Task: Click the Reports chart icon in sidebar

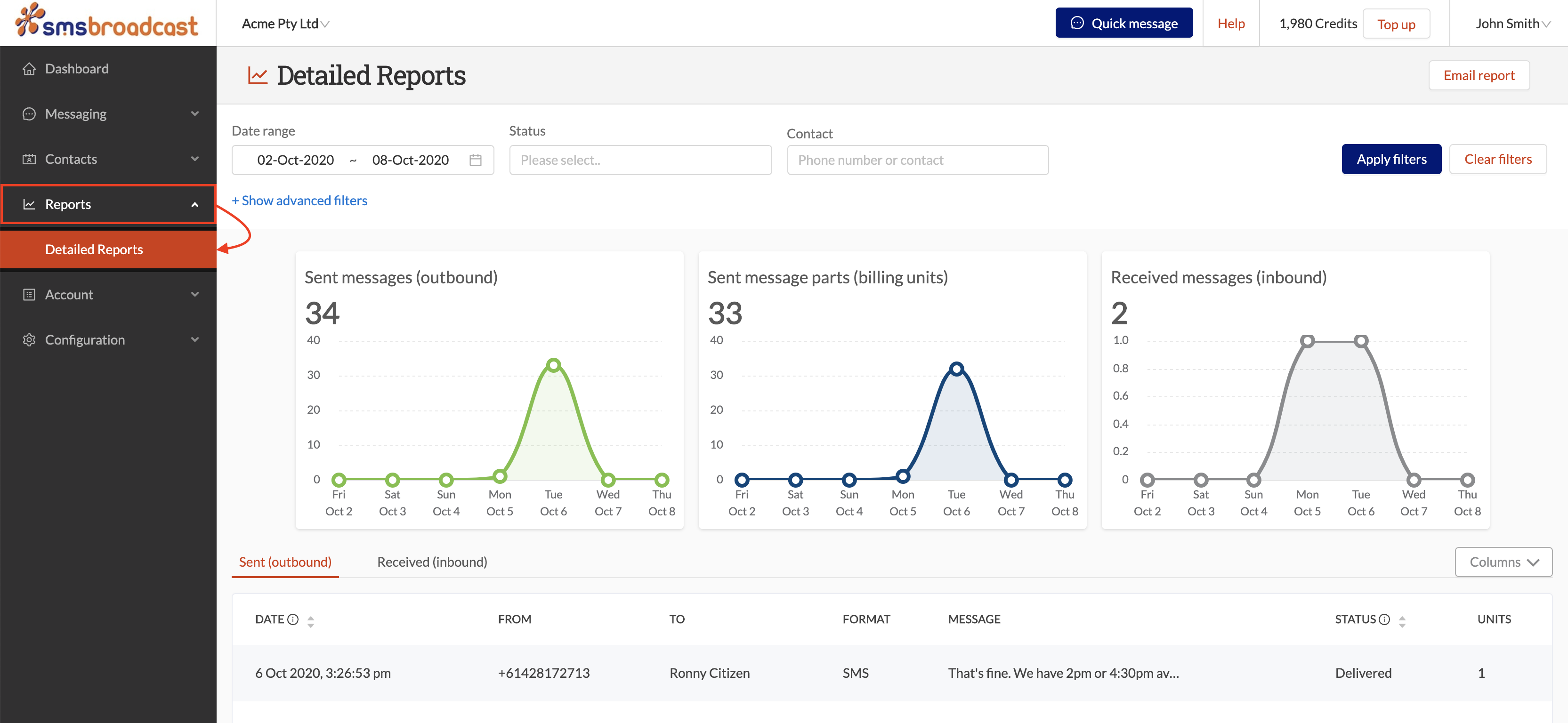Action: (29, 204)
